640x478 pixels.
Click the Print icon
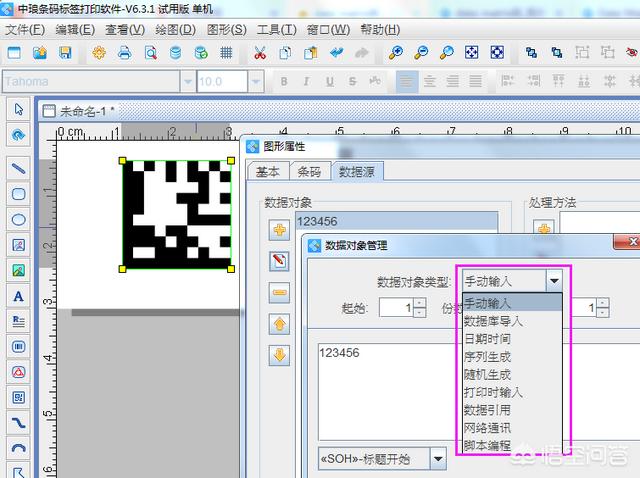124,53
